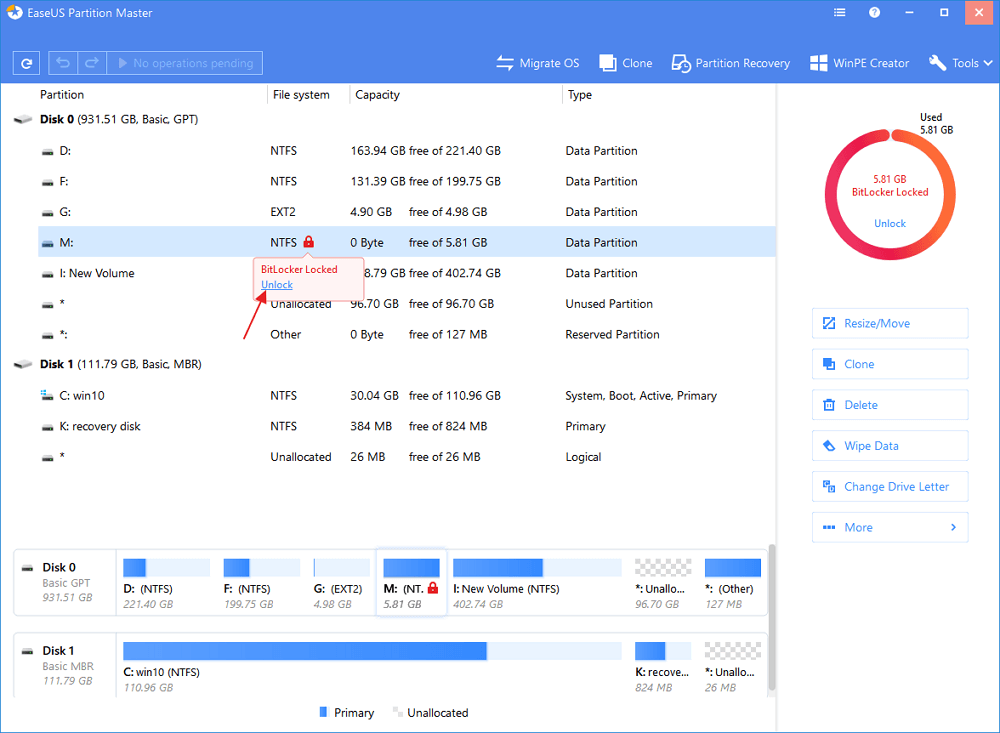Viewport: 1000px width, 733px height.
Task: Select C: win10 system partition row
Action: point(407,396)
